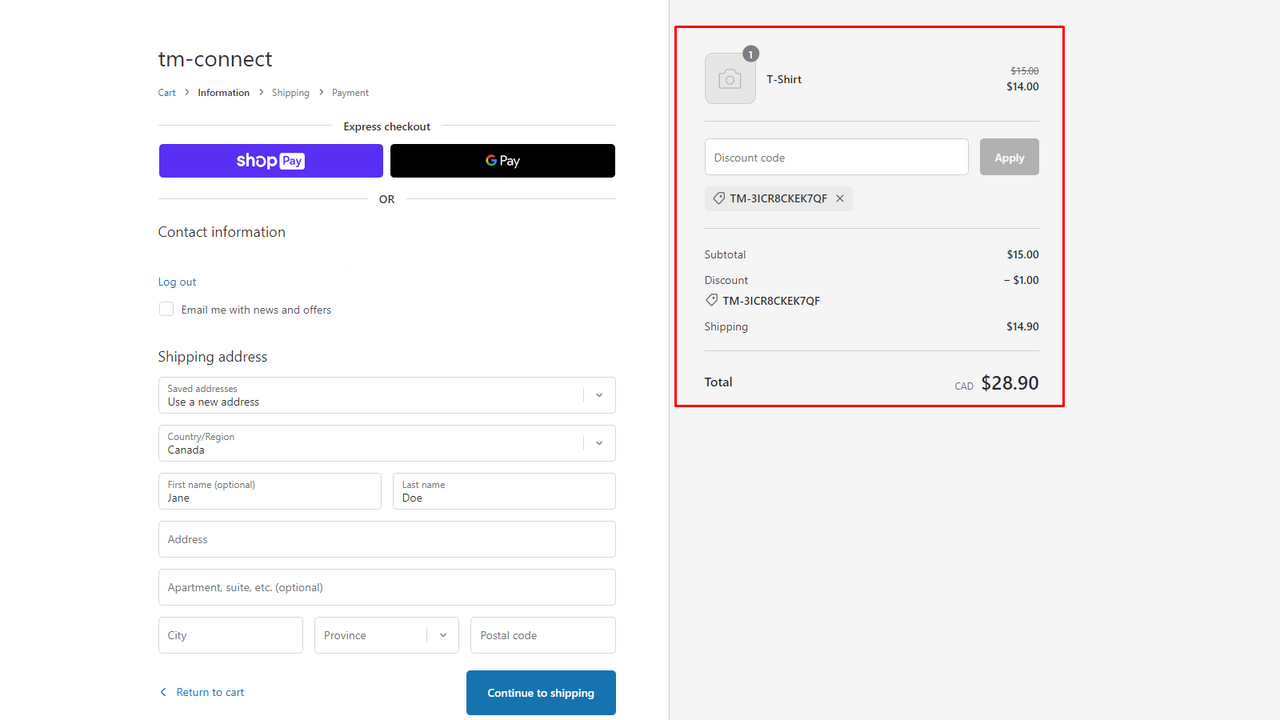Remove the applied discount code tag
Image resolution: width=1280 pixels, height=720 pixels.
[840, 198]
